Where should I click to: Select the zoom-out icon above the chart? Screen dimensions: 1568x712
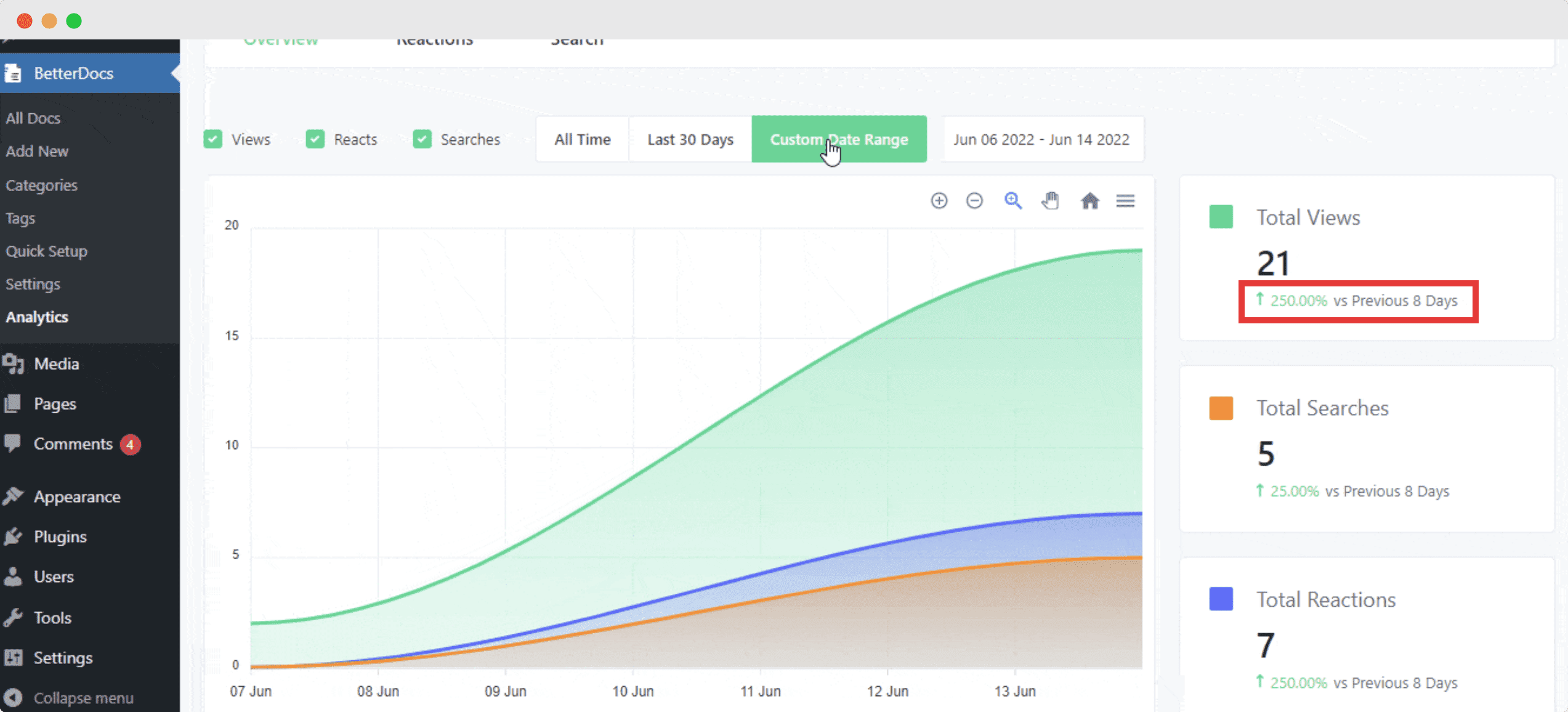click(974, 201)
